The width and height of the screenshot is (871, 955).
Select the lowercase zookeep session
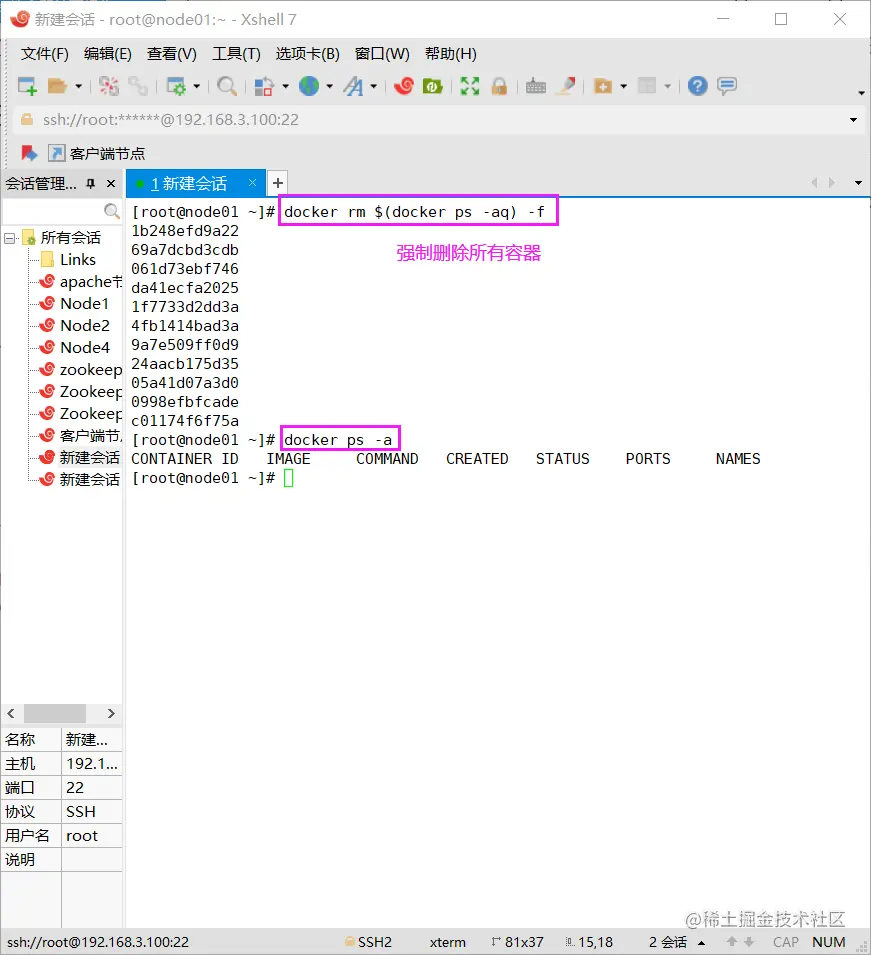81,370
